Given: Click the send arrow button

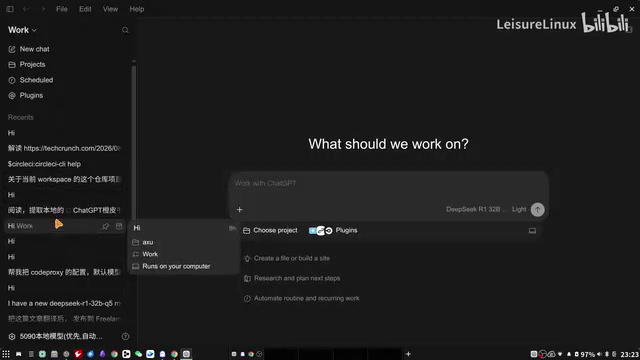Looking at the screenshot, I should click(538, 209).
